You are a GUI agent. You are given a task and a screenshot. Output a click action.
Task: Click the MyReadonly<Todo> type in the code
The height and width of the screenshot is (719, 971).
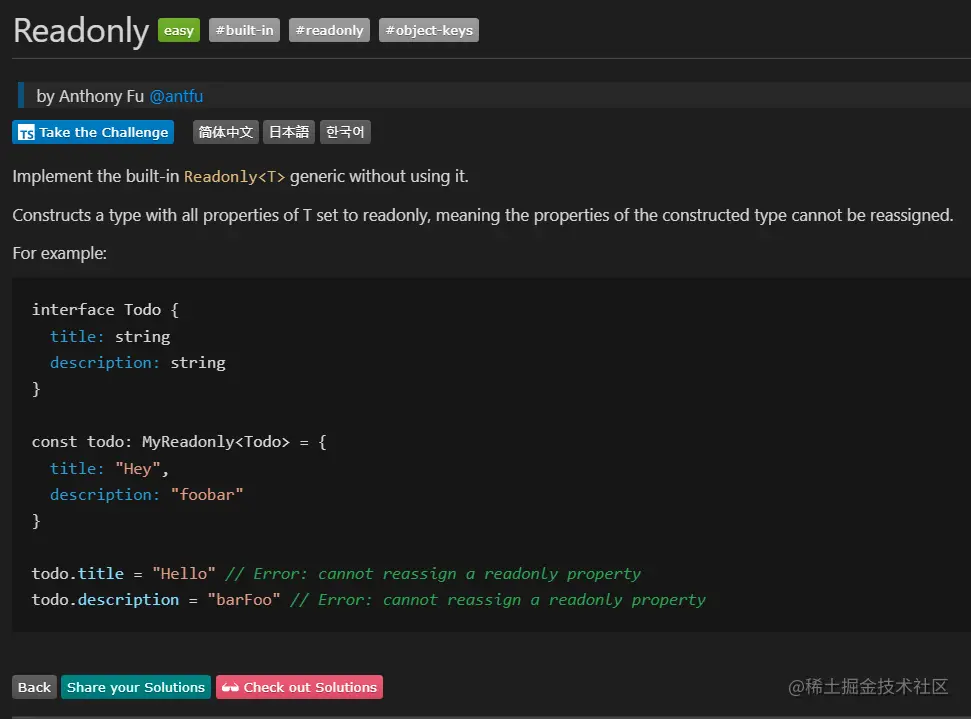pos(216,441)
